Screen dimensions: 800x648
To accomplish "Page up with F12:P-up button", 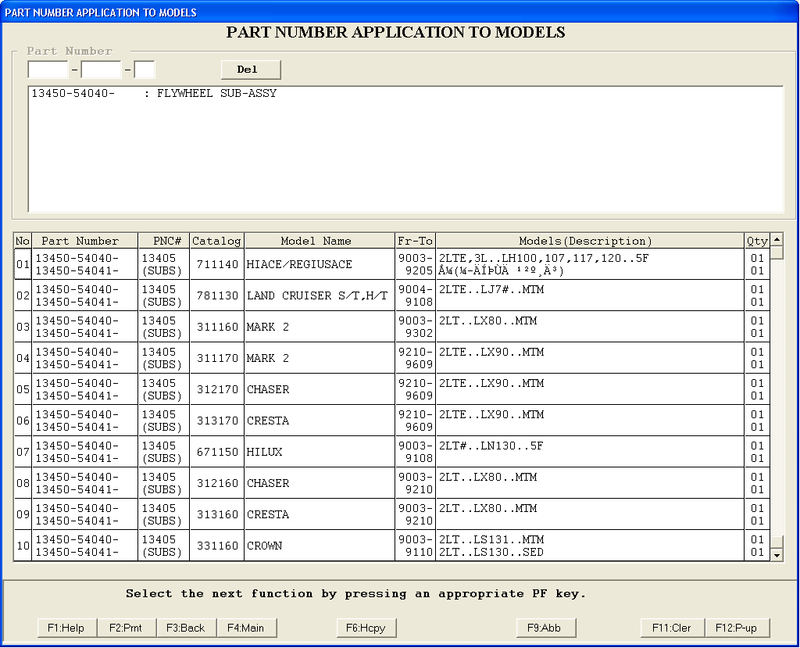I will (737, 628).
